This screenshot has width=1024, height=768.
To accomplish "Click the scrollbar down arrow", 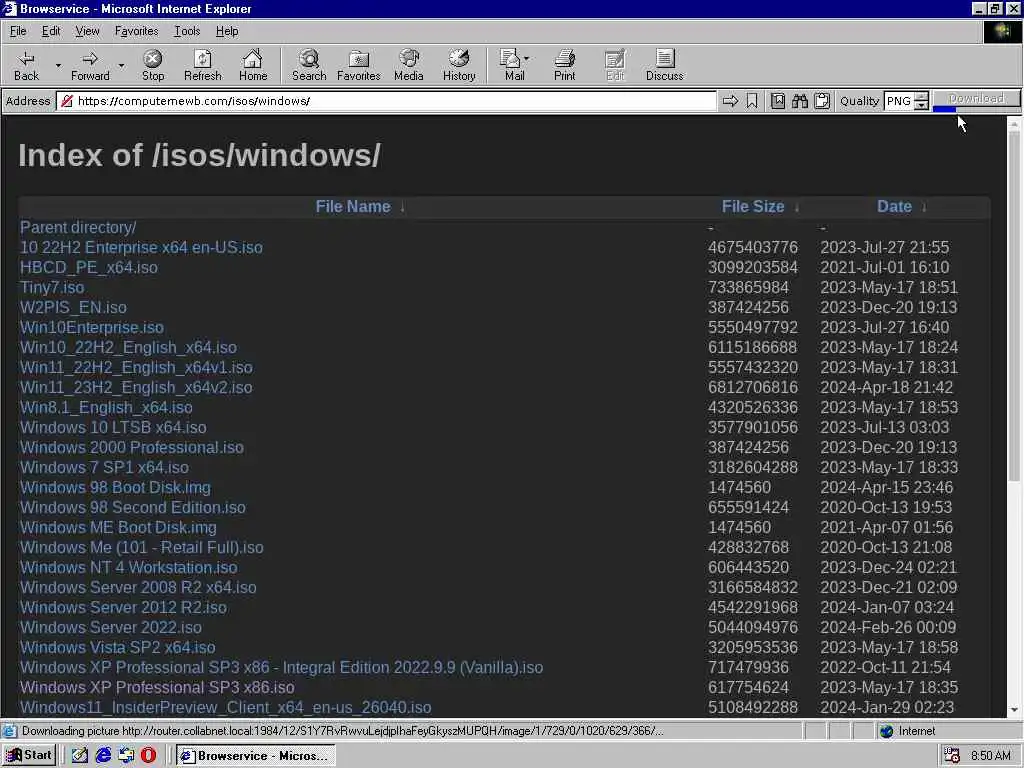I will pos(1014,710).
